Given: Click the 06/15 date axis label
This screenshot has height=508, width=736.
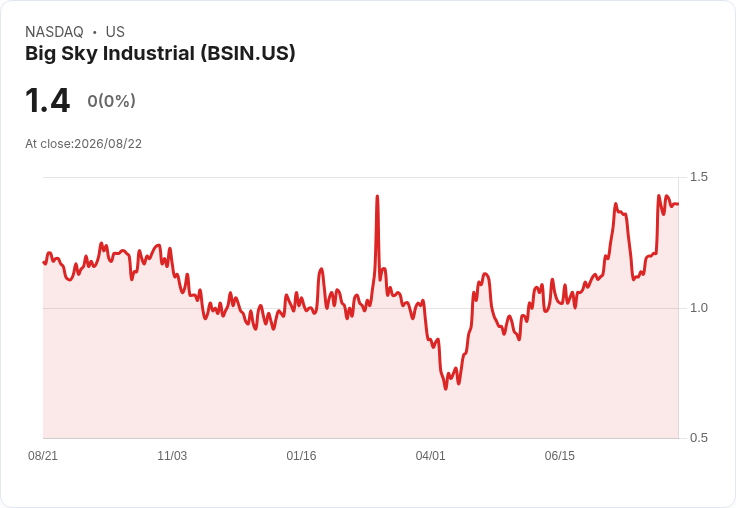Looking at the screenshot, I should click(560, 456).
